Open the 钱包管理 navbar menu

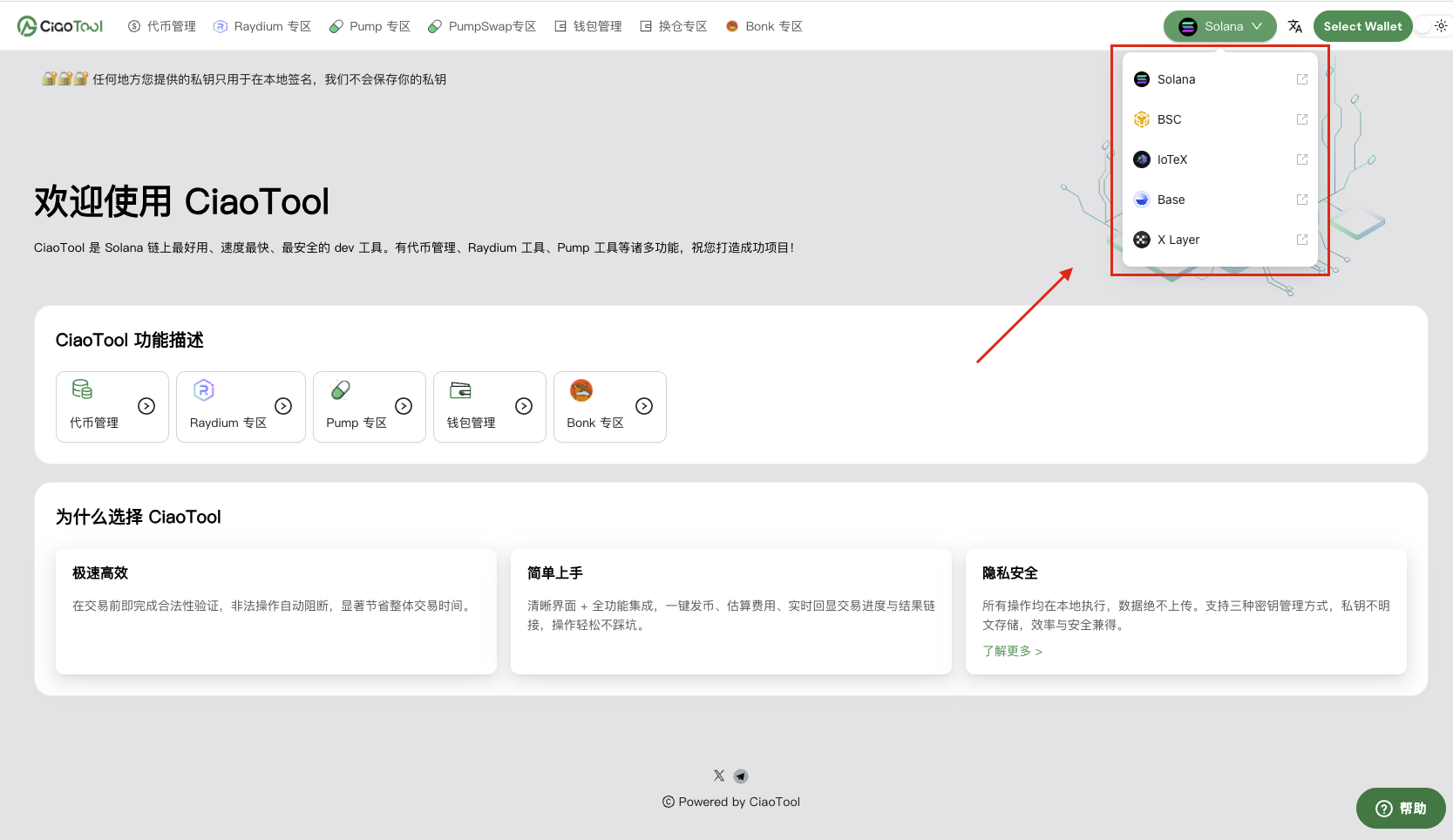[588, 26]
